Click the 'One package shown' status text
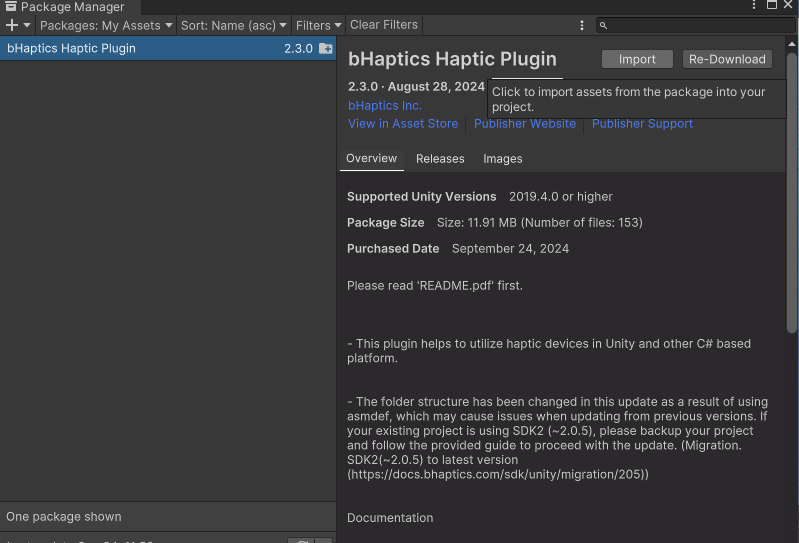 pos(64,517)
